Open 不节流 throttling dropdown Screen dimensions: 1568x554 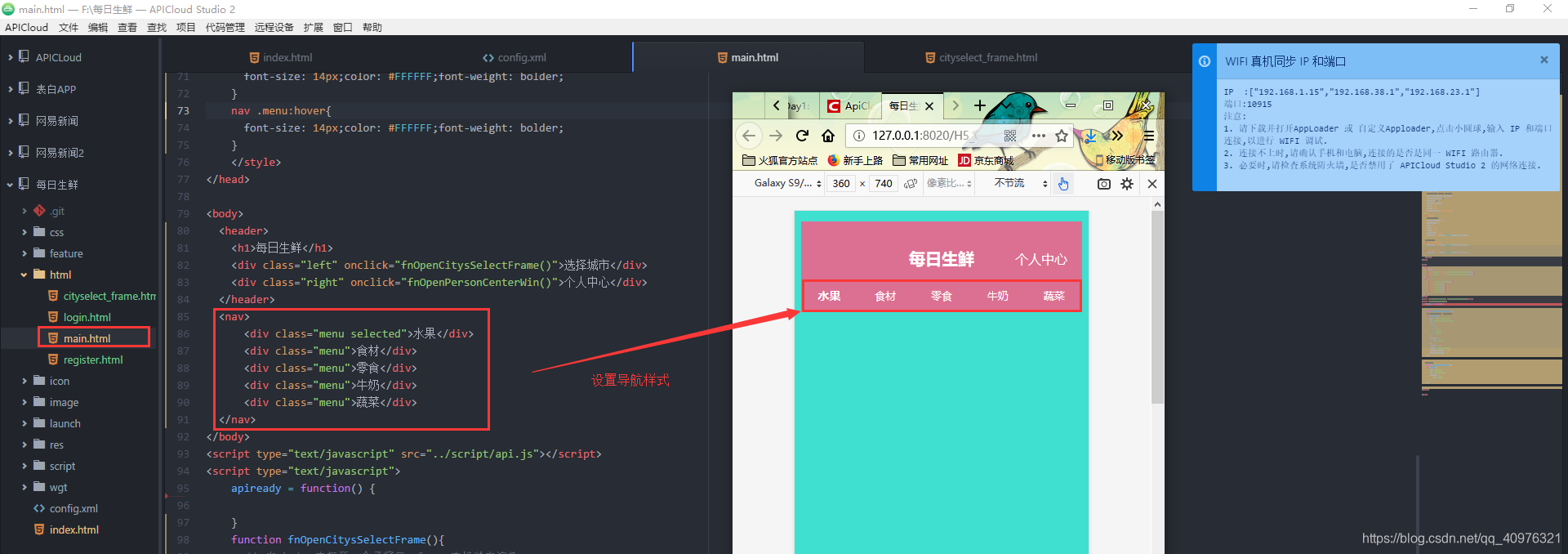[1020, 183]
